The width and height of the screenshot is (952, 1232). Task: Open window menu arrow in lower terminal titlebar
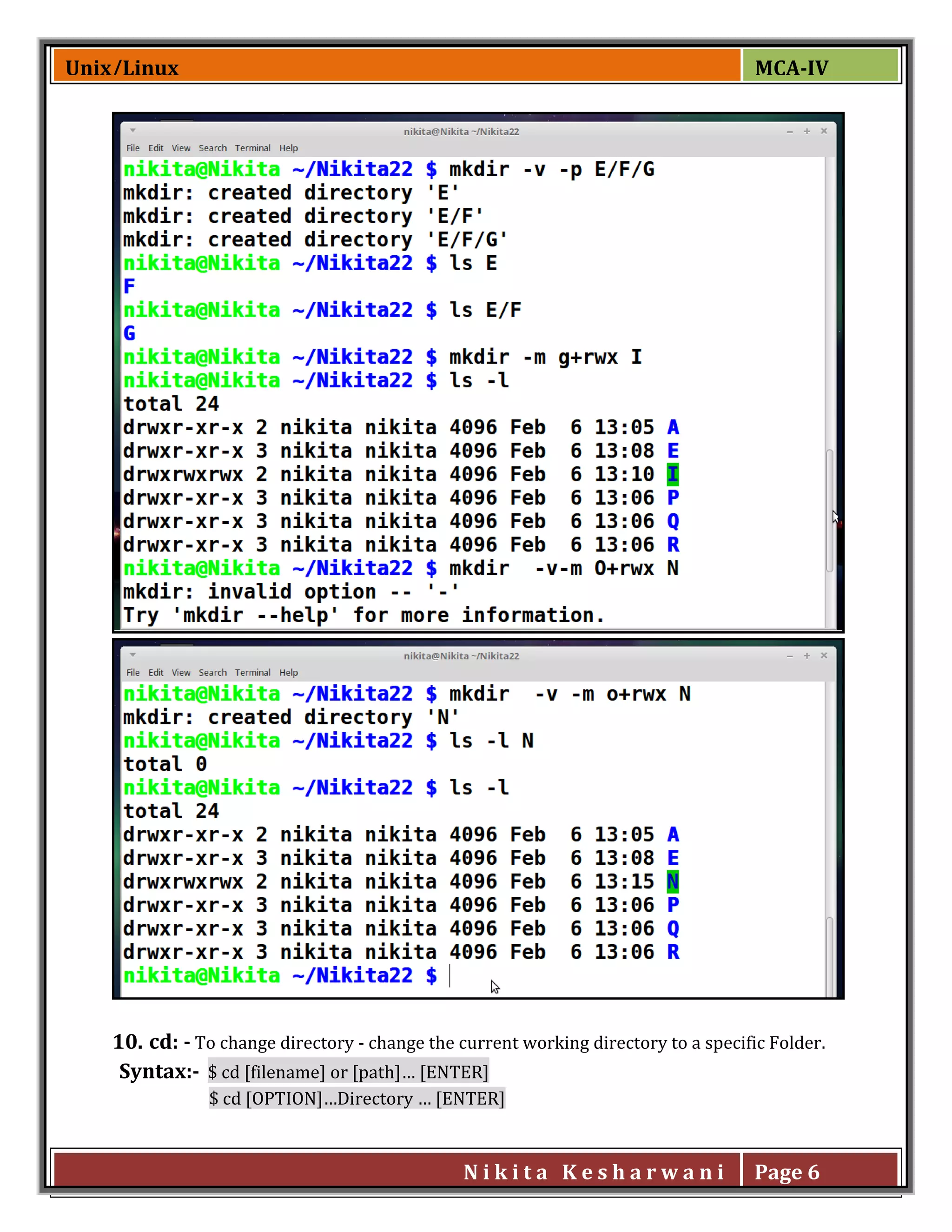133,655
